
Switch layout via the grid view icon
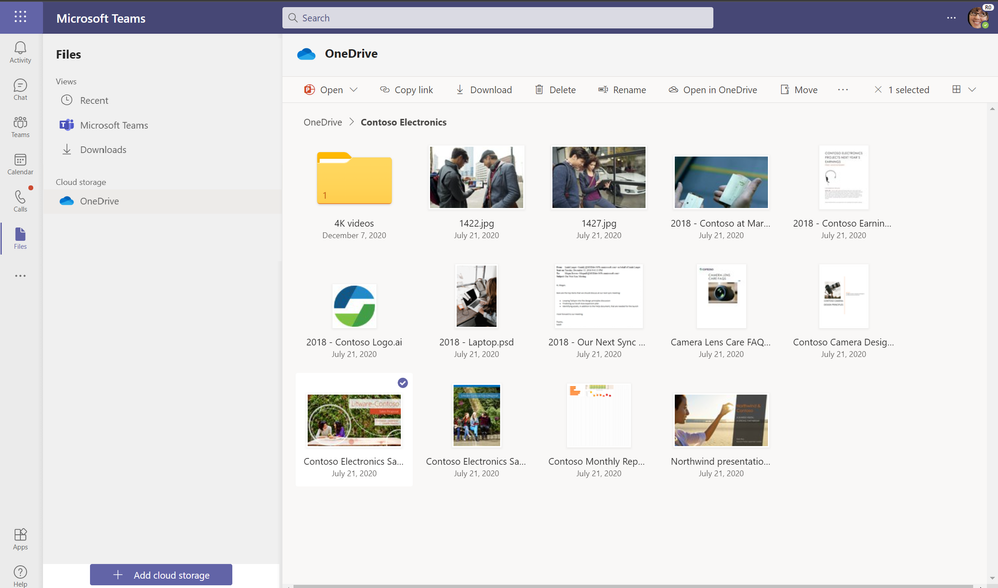[956, 90]
